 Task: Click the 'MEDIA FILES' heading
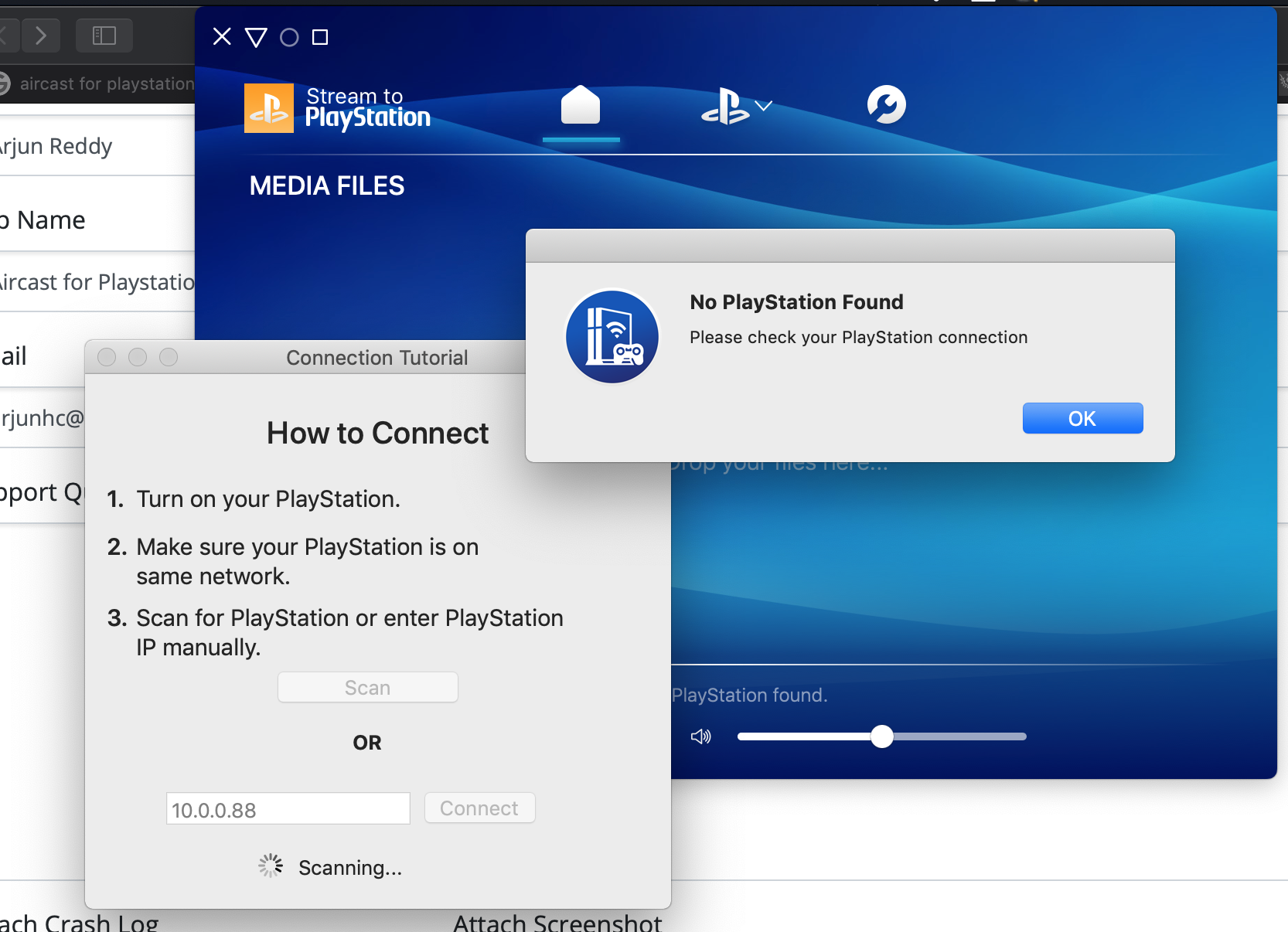(327, 185)
